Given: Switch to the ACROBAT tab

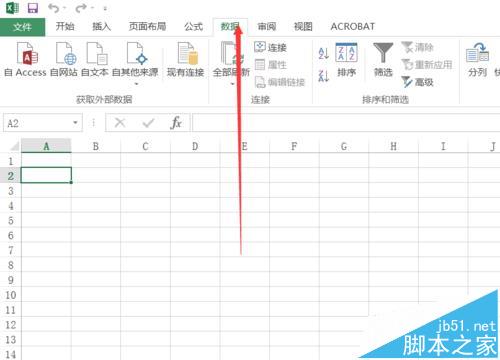Looking at the screenshot, I should (x=353, y=26).
